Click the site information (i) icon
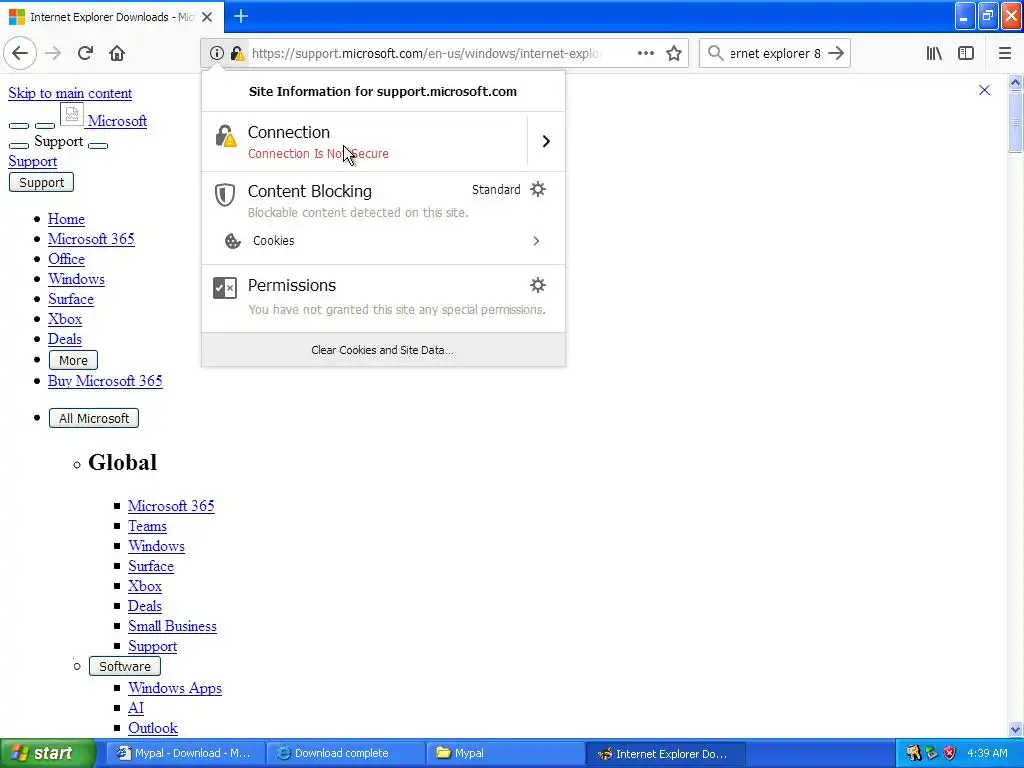The image size is (1024, 768). [x=217, y=53]
